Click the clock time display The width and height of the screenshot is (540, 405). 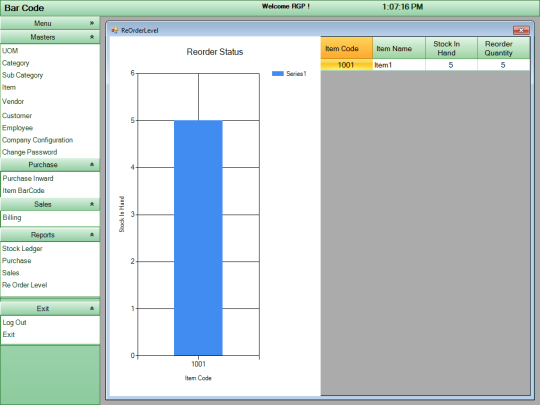coord(403,7)
